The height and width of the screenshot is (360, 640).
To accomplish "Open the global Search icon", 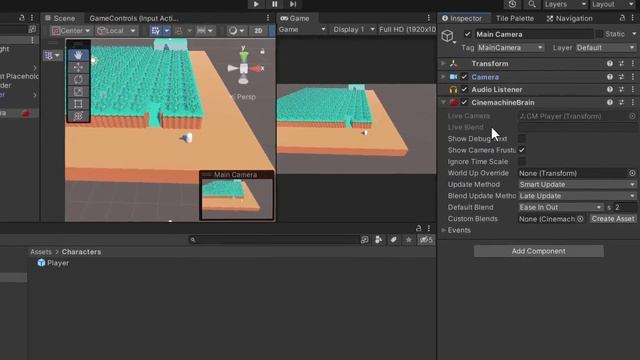I will click(x=532, y=4).
